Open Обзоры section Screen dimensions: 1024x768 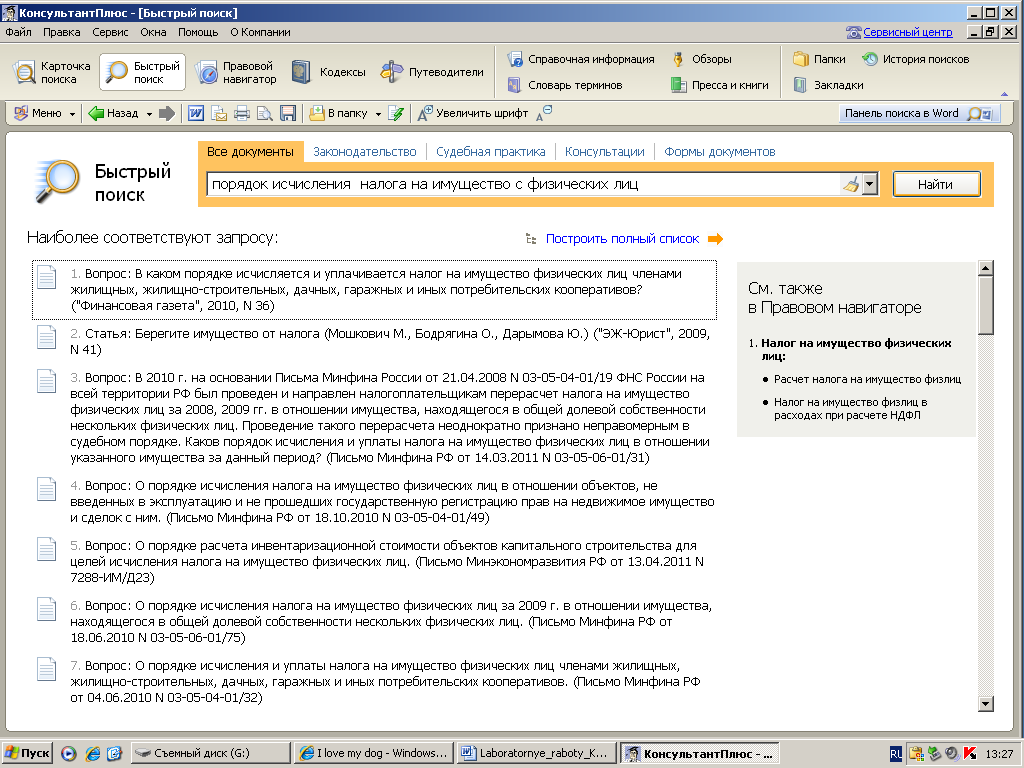pos(702,59)
